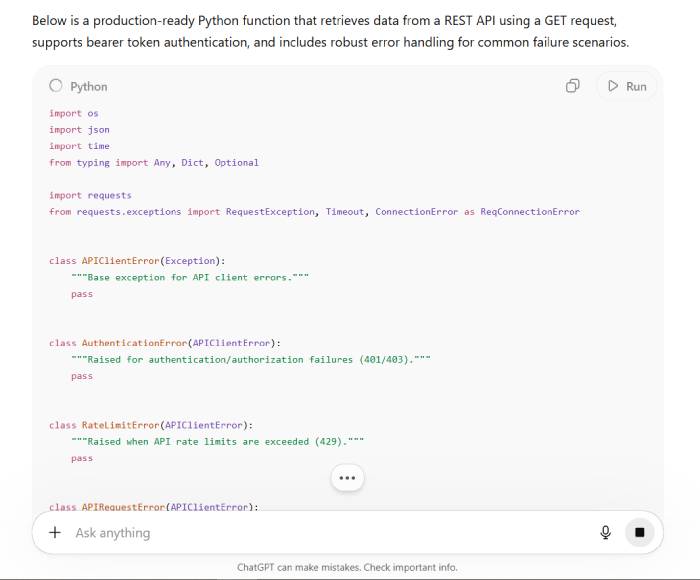Stop the response generation

click(x=640, y=532)
